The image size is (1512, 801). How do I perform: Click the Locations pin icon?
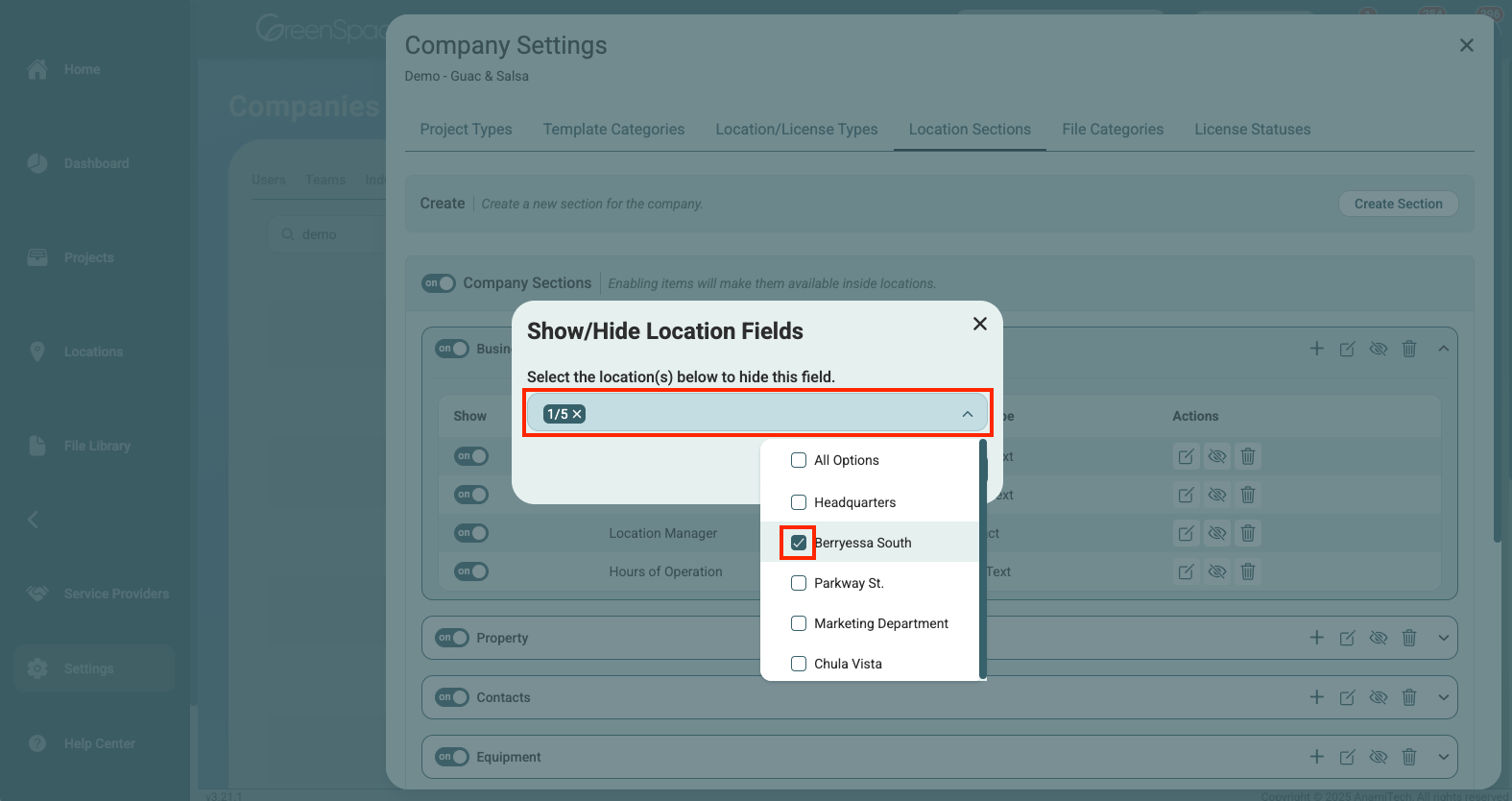point(37,352)
